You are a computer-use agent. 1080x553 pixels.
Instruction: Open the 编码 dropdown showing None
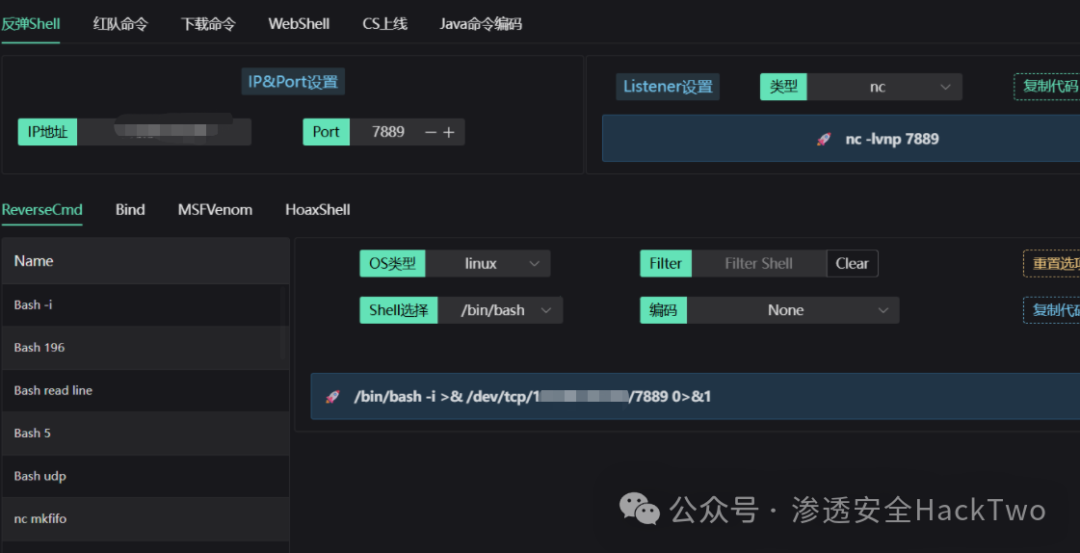793,310
